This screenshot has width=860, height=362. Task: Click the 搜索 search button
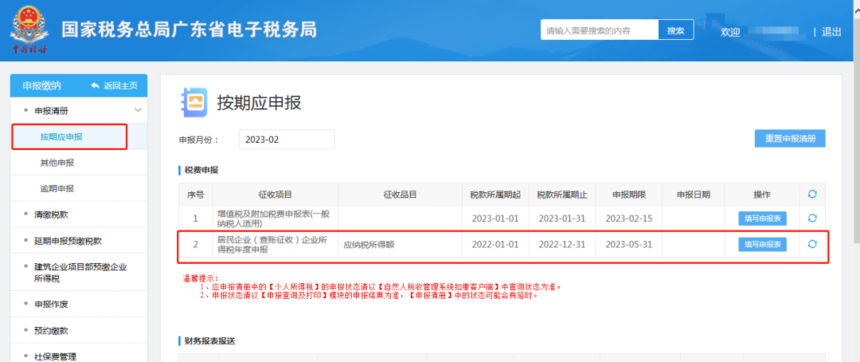point(676,30)
